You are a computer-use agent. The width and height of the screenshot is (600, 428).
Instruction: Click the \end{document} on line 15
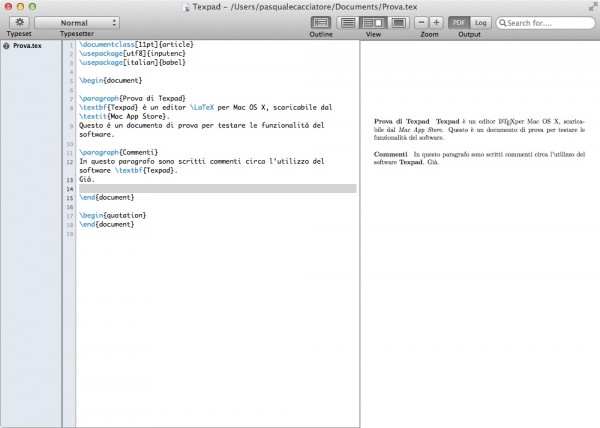[107, 197]
